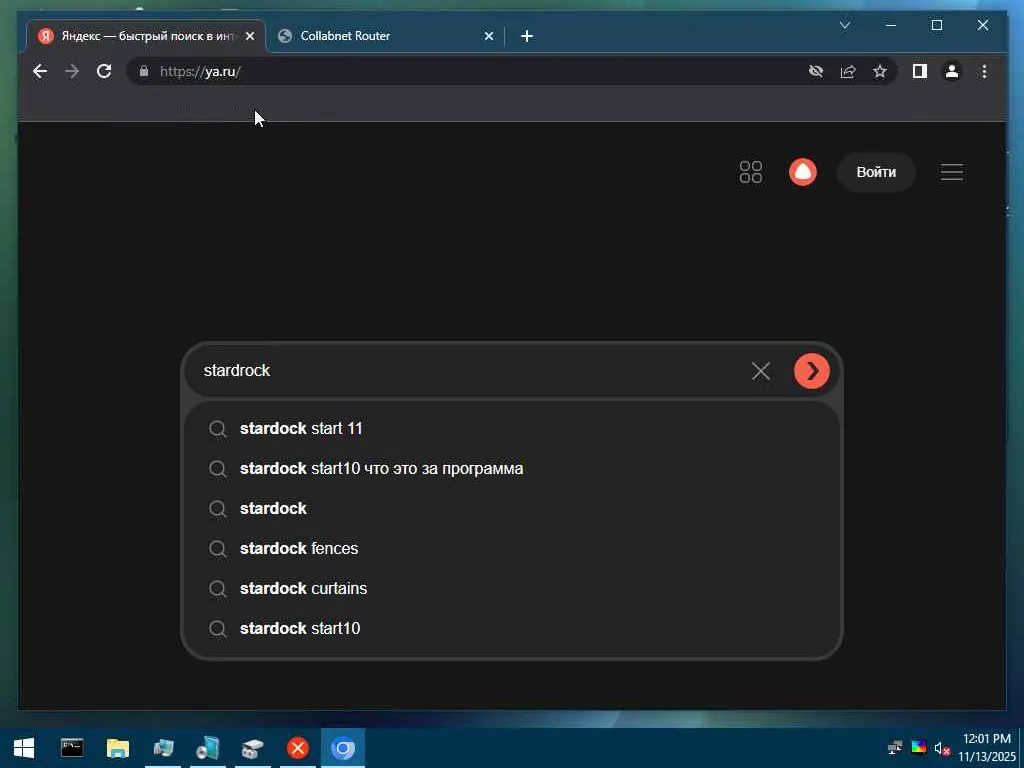
Task: Open Yandex services grid icon
Action: pos(751,172)
